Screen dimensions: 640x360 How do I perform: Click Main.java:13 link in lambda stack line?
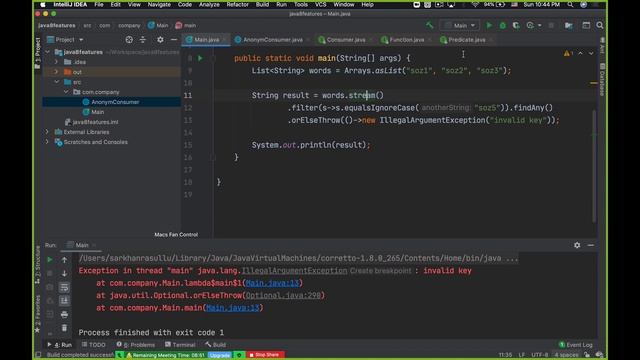tap(272, 283)
